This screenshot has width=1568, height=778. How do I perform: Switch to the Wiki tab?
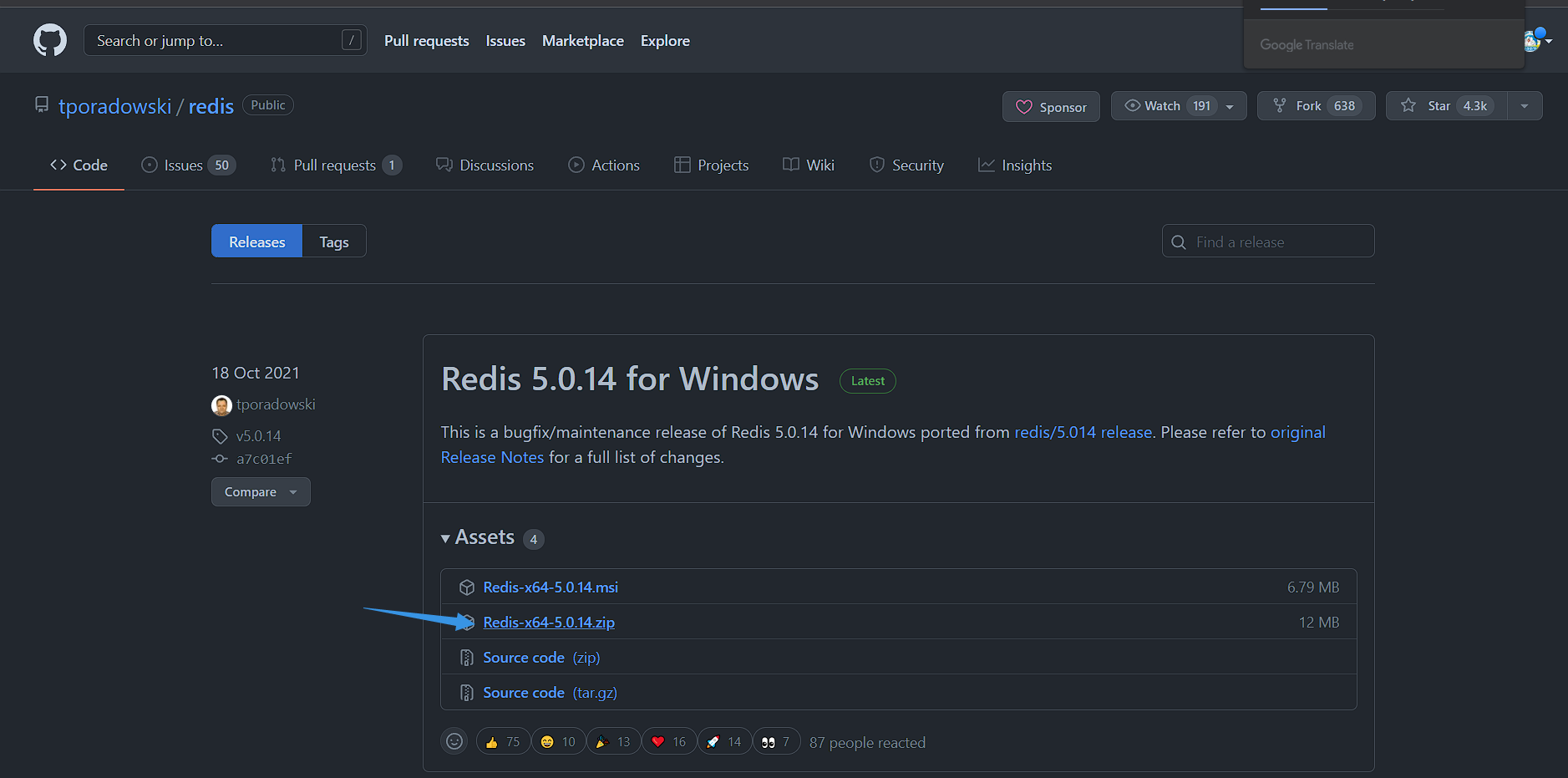pyautogui.click(x=809, y=165)
